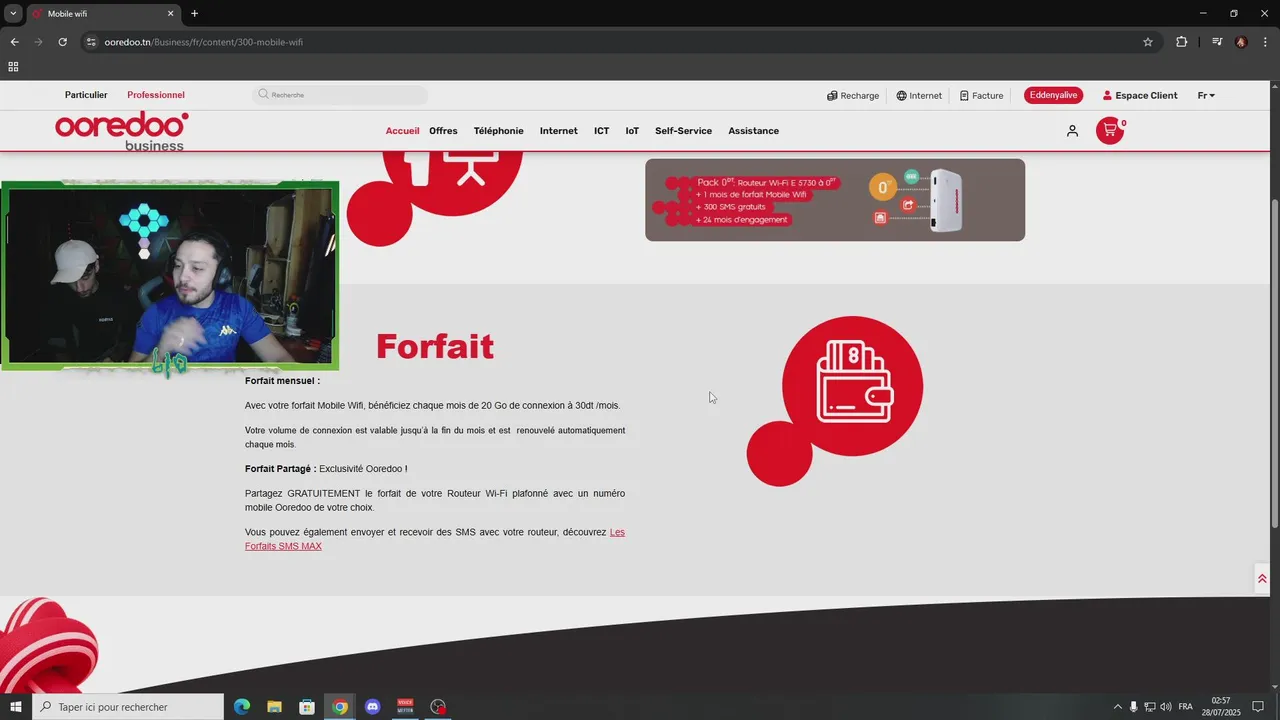Open the Téléphonie menu
This screenshot has height=720, width=1280.
pos(499,131)
